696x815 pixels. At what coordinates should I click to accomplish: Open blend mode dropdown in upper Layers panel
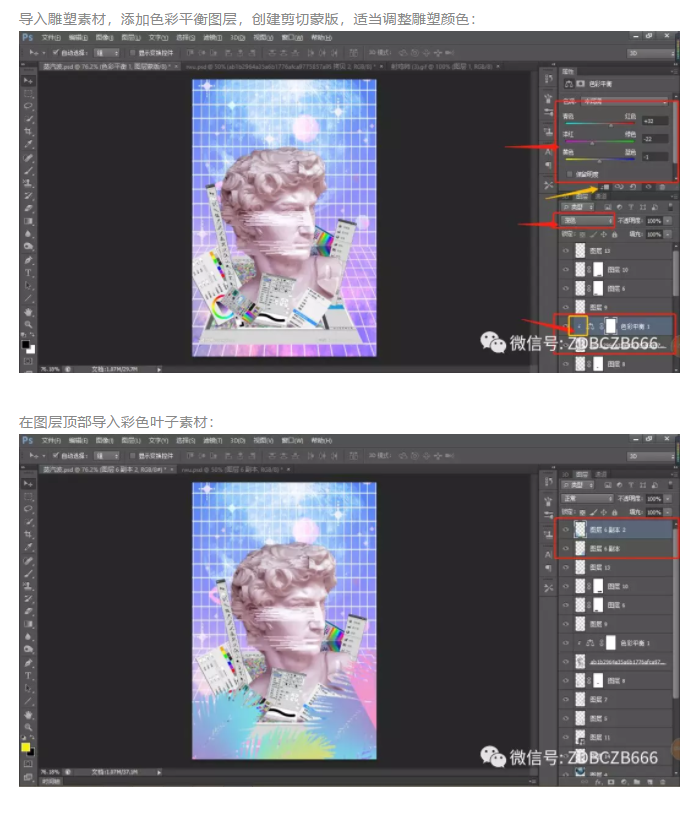click(x=587, y=221)
